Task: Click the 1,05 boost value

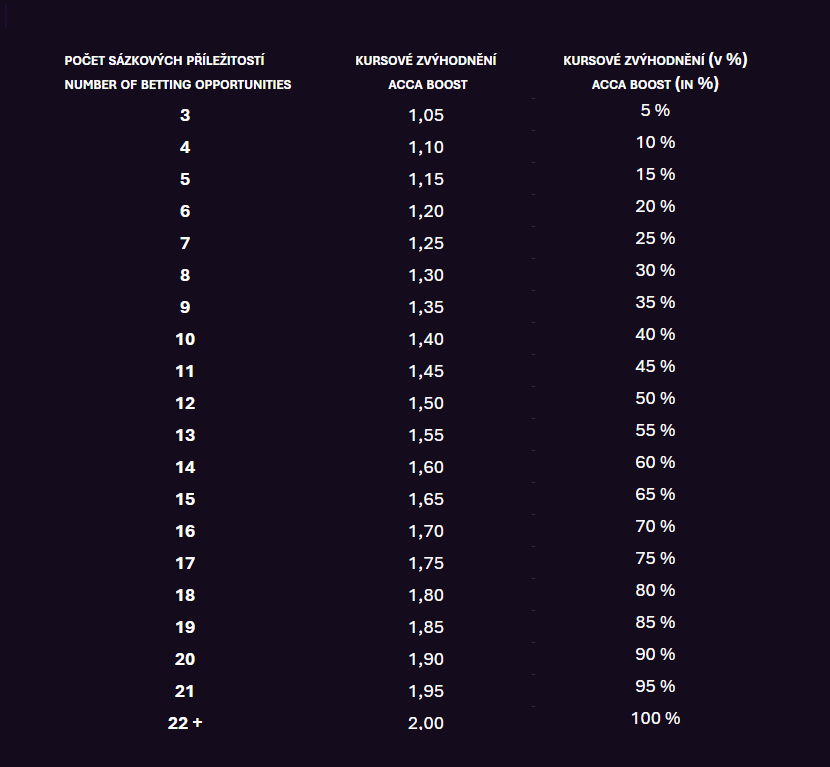Action: pyautogui.click(x=426, y=115)
